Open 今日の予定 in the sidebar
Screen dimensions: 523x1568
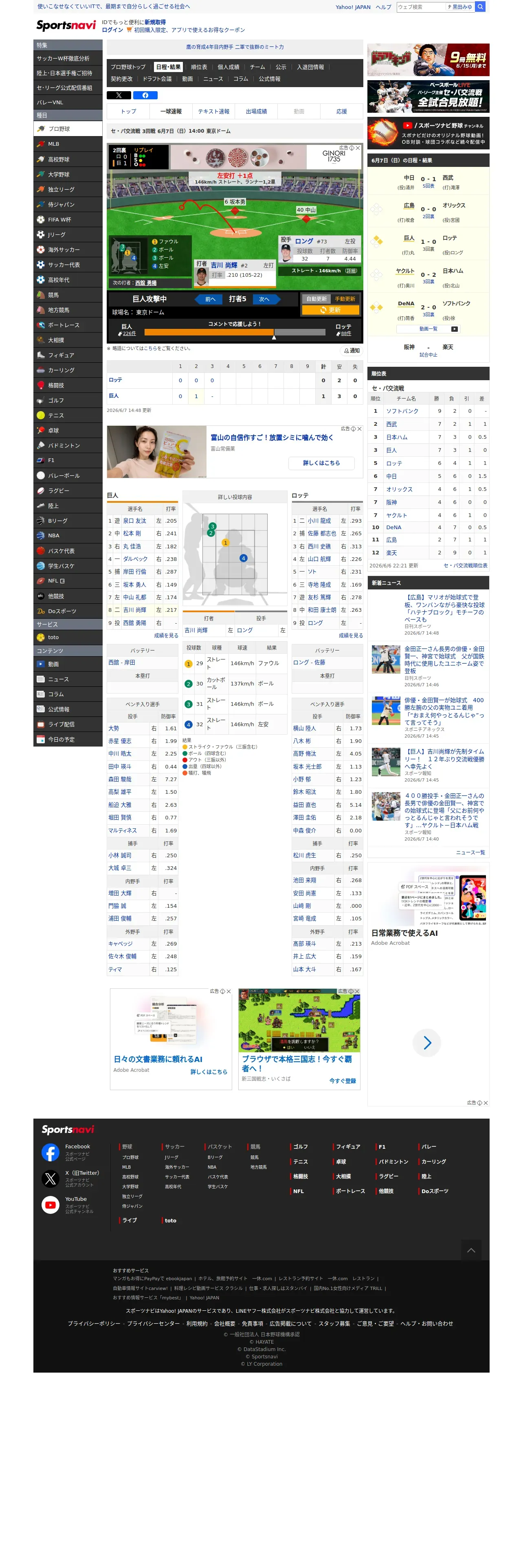point(68,740)
